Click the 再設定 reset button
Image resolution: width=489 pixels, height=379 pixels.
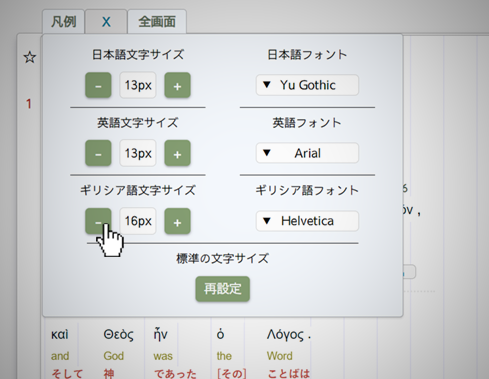(223, 289)
